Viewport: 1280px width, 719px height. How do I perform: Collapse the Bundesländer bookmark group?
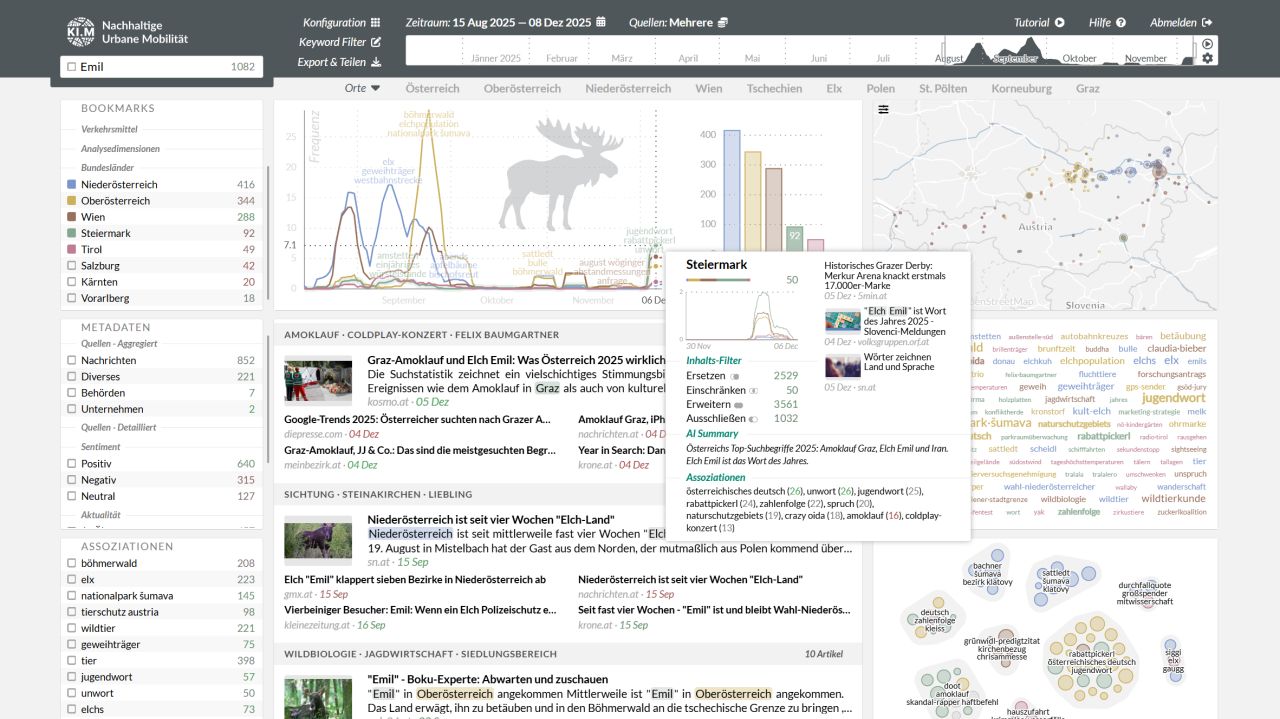(x=107, y=168)
